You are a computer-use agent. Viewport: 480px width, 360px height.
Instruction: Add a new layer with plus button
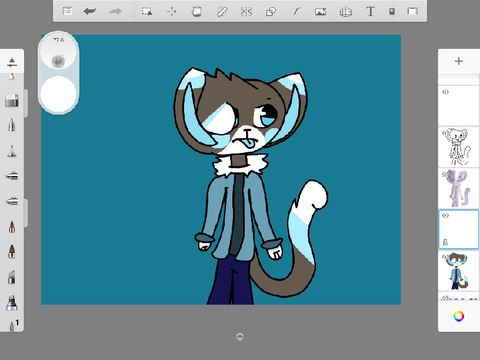[459, 61]
